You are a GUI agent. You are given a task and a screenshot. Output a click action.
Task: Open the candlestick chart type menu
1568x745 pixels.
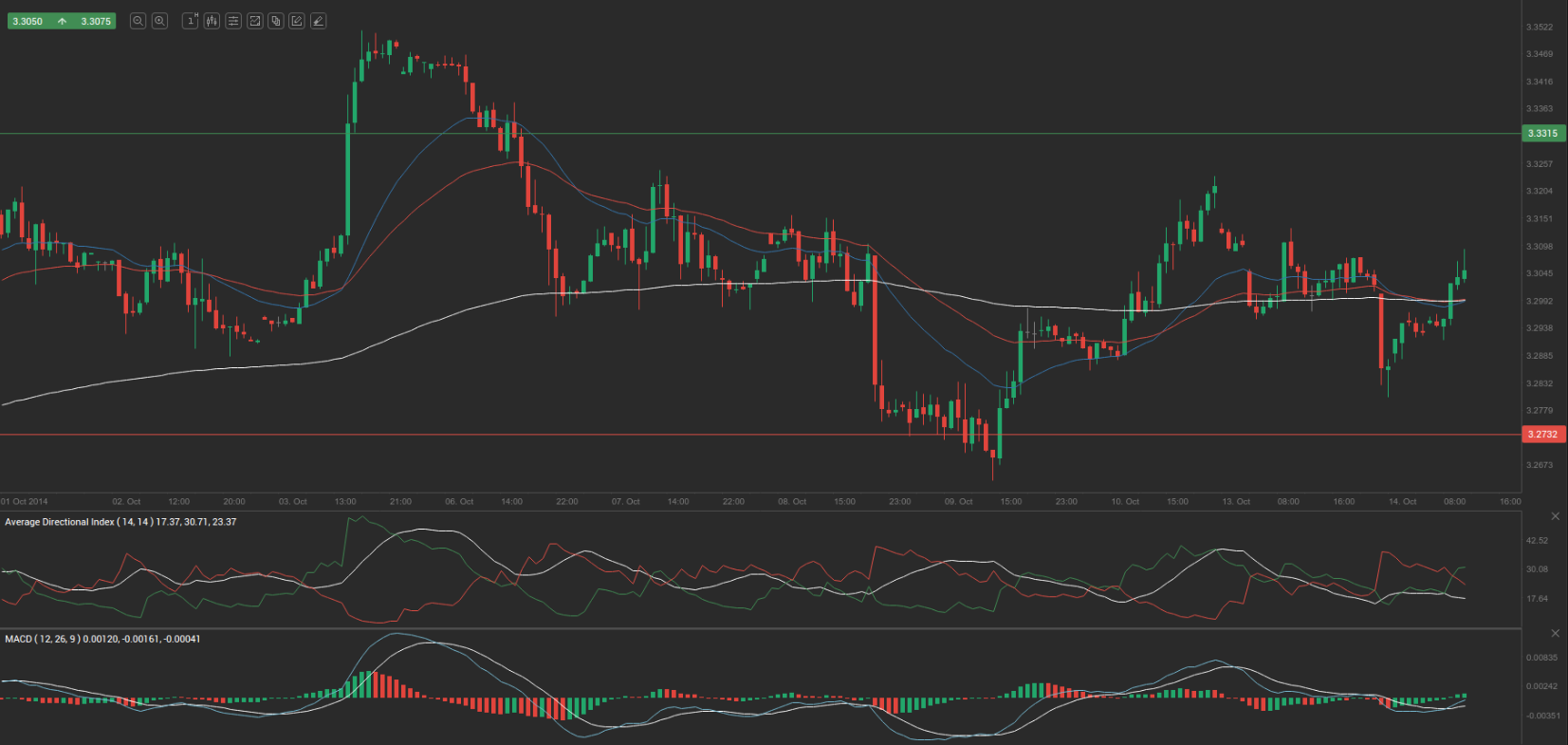[212, 21]
